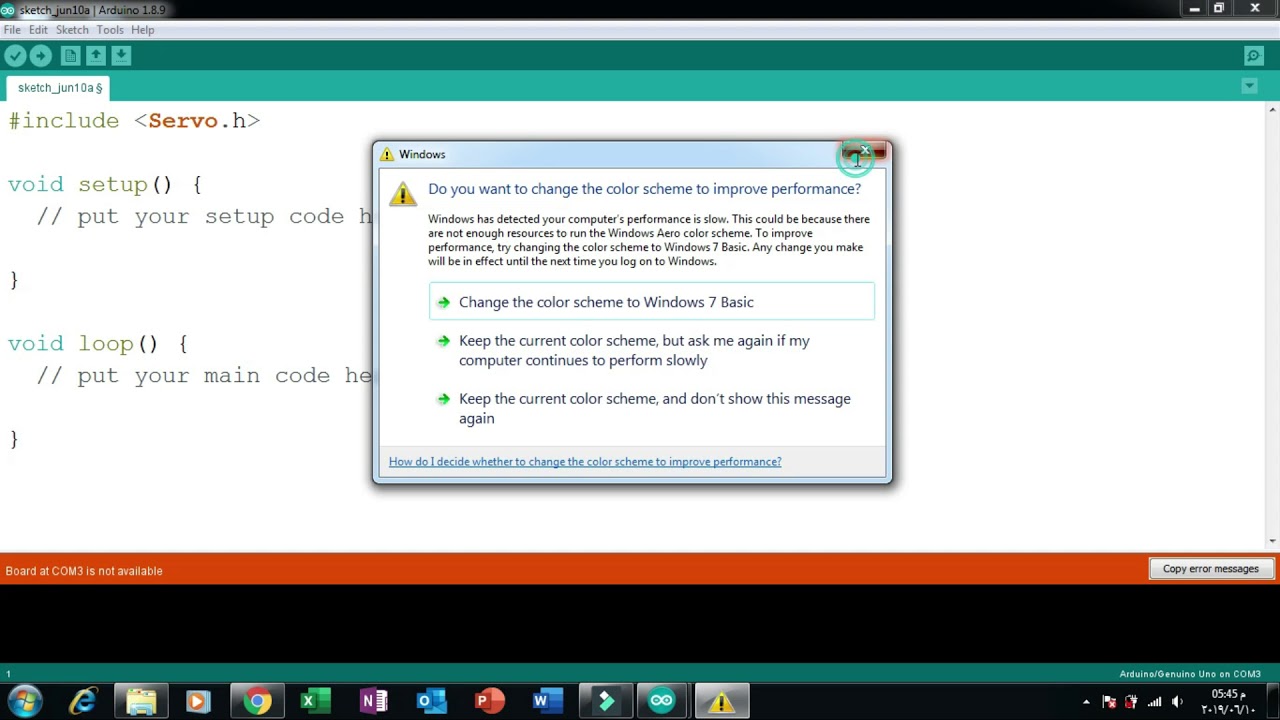This screenshot has width=1280, height=720.
Task: Open the Edit menu
Action: pos(38,30)
